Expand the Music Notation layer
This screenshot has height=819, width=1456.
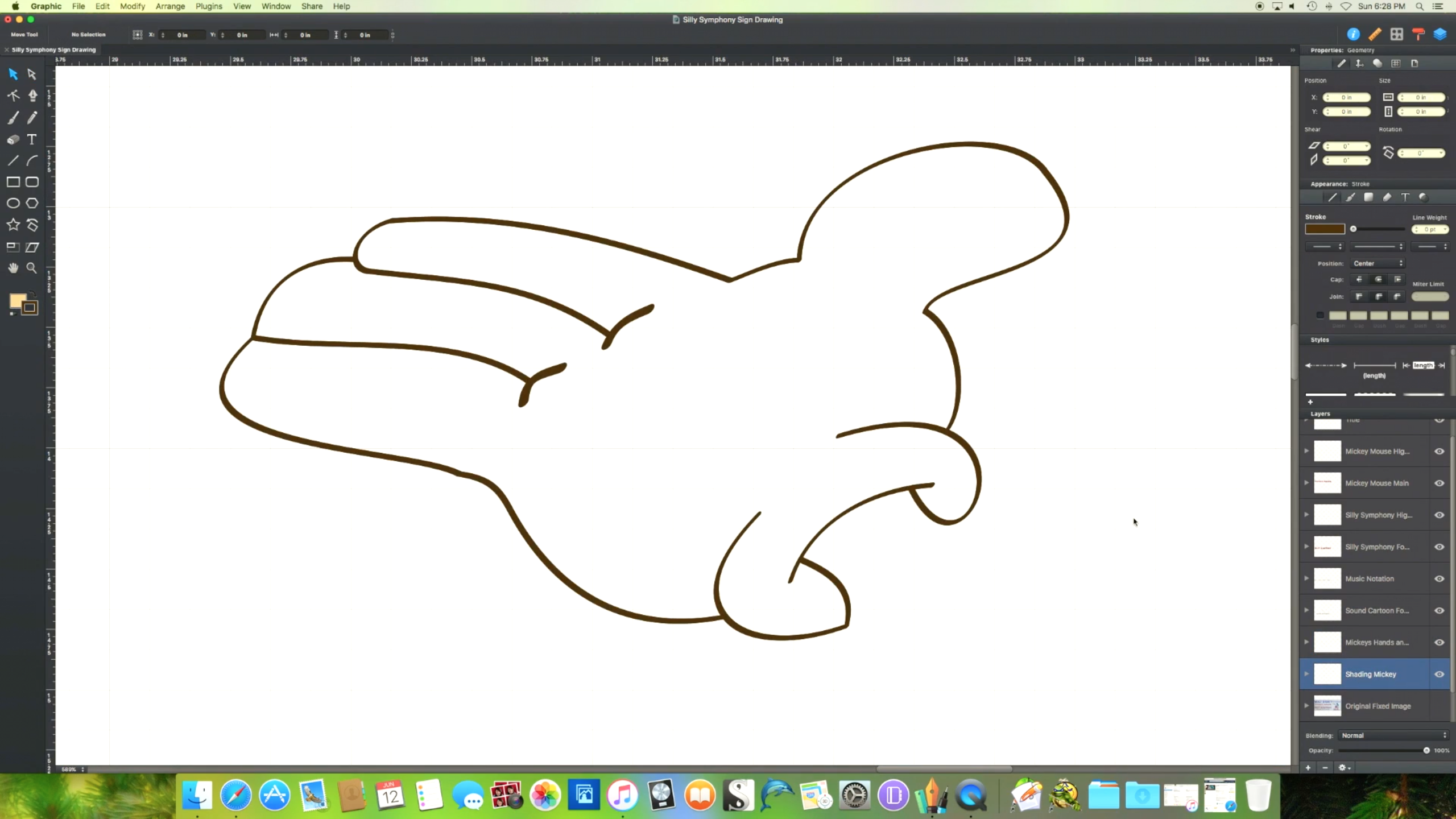click(1306, 578)
